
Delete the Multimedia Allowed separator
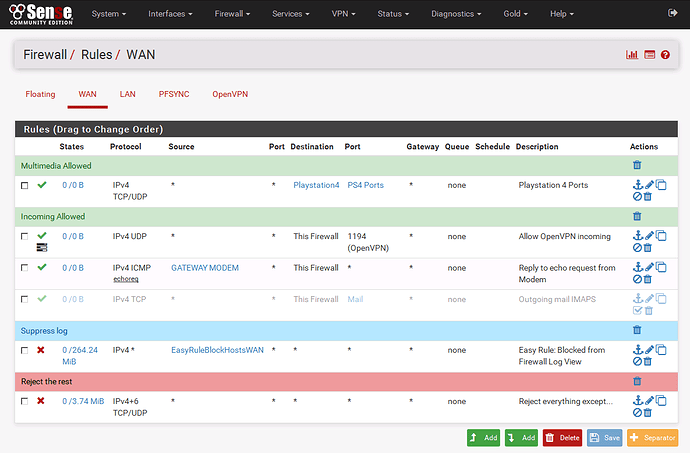(636, 165)
